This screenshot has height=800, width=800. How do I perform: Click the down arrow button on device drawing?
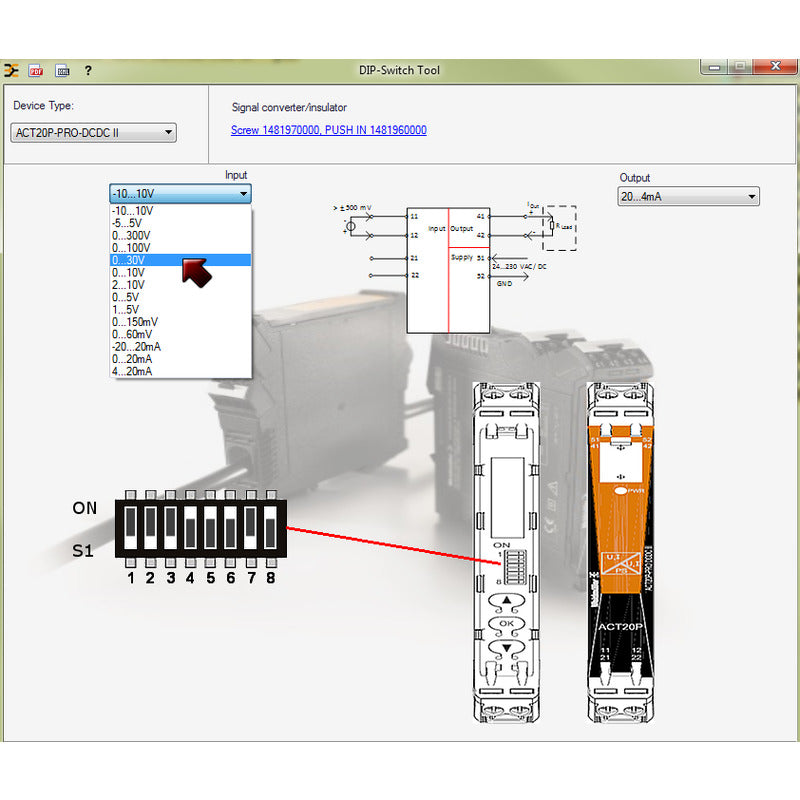pos(506,647)
